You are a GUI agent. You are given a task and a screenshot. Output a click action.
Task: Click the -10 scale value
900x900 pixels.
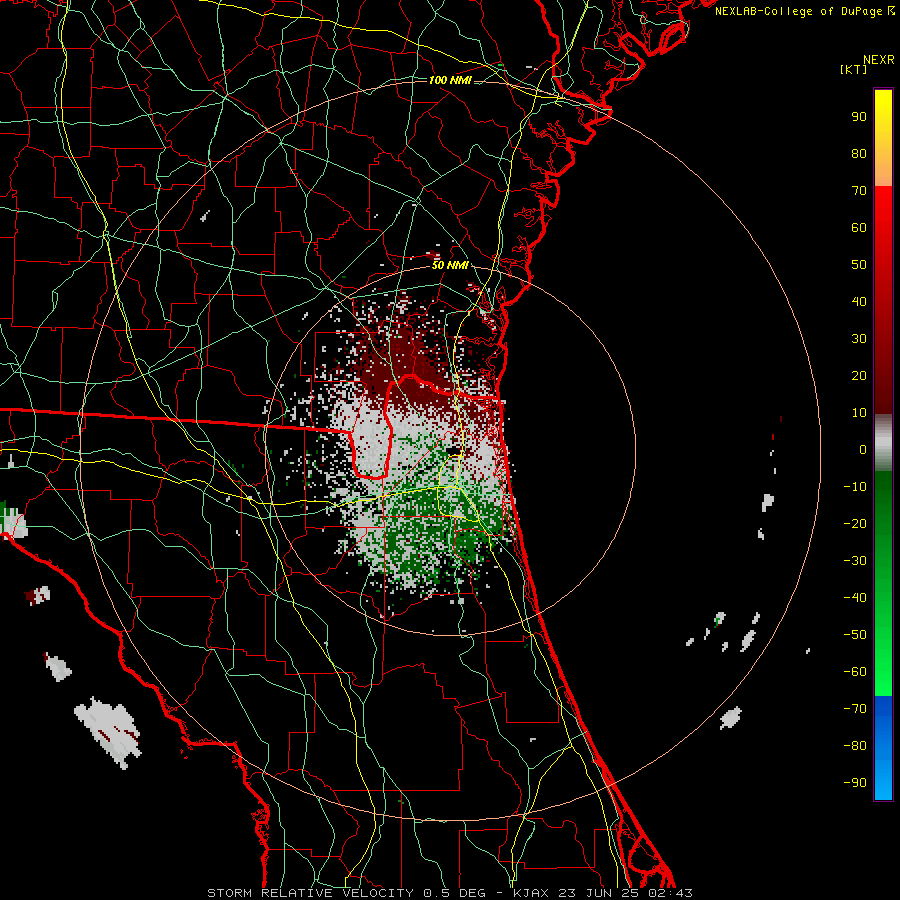point(855,487)
